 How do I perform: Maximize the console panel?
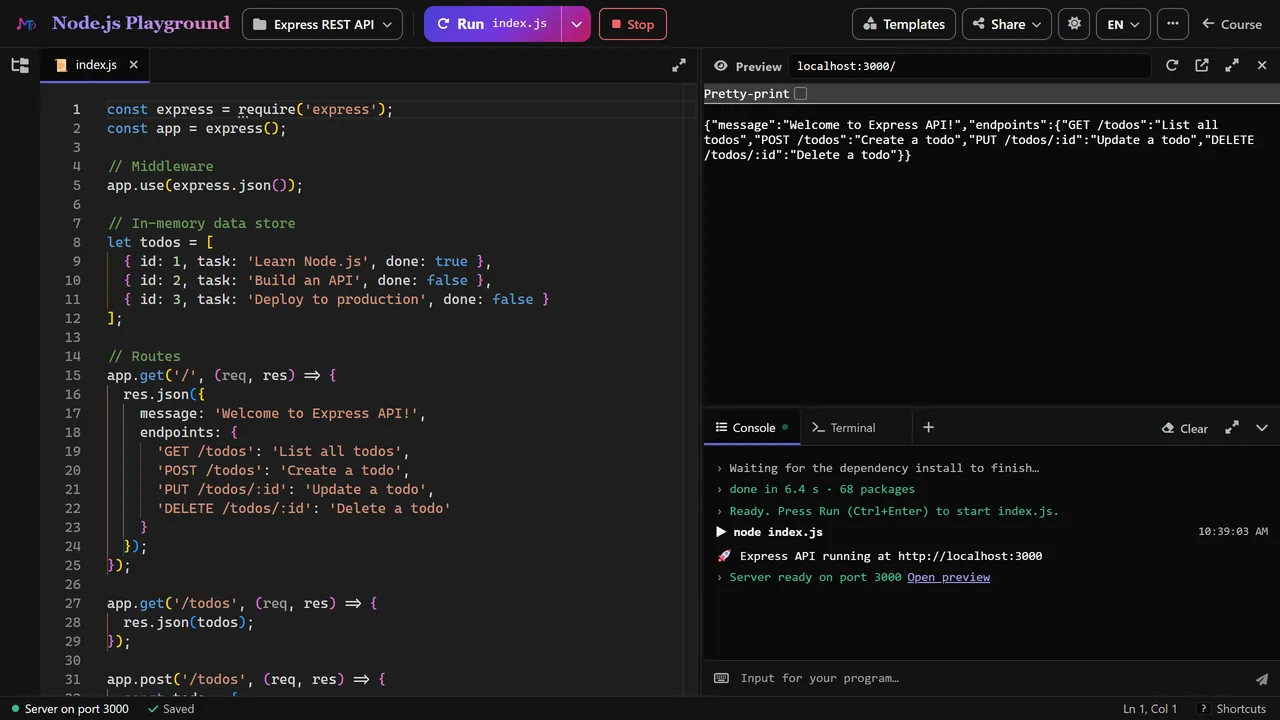[1232, 428]
